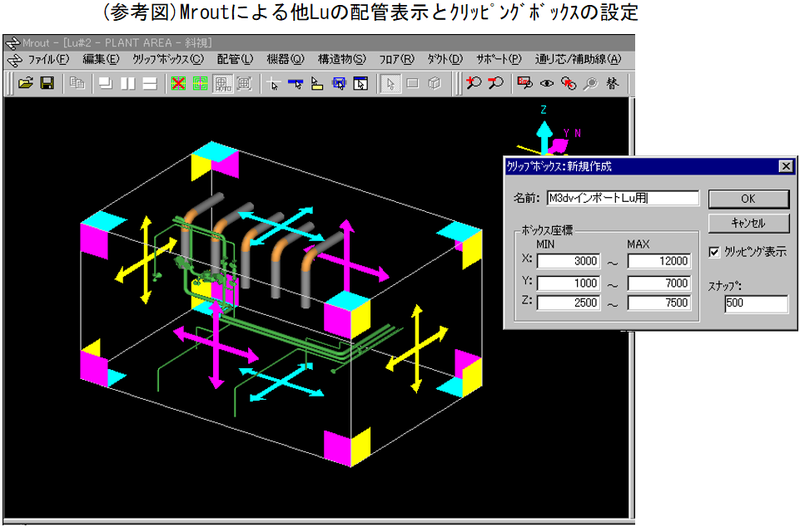Viewport: 800px width, 527px height.
Task: Click the Open folder toolbar icon
Action: point(26,84)
